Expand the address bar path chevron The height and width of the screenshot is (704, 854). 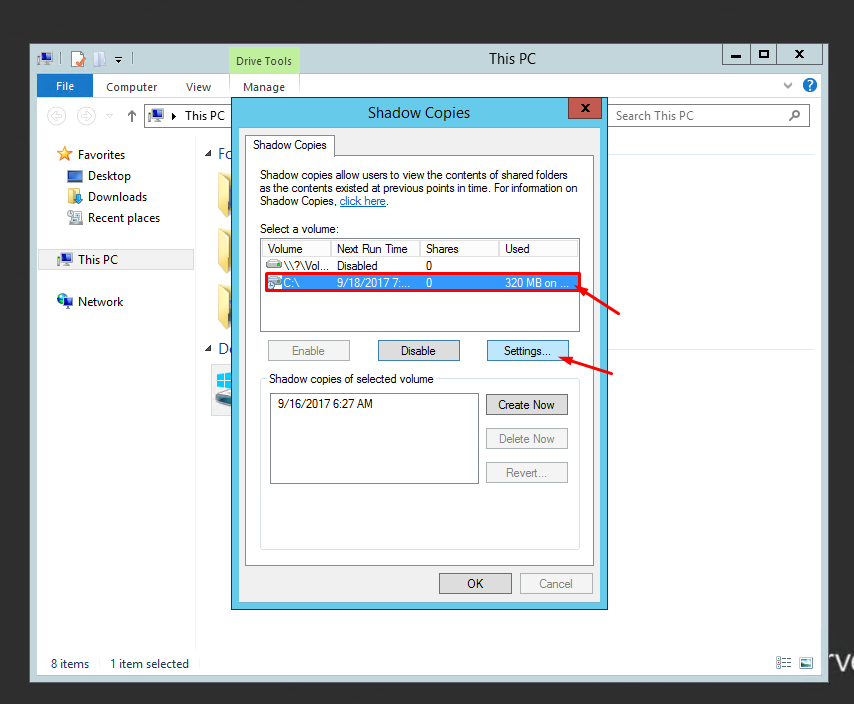click(174, 116)
